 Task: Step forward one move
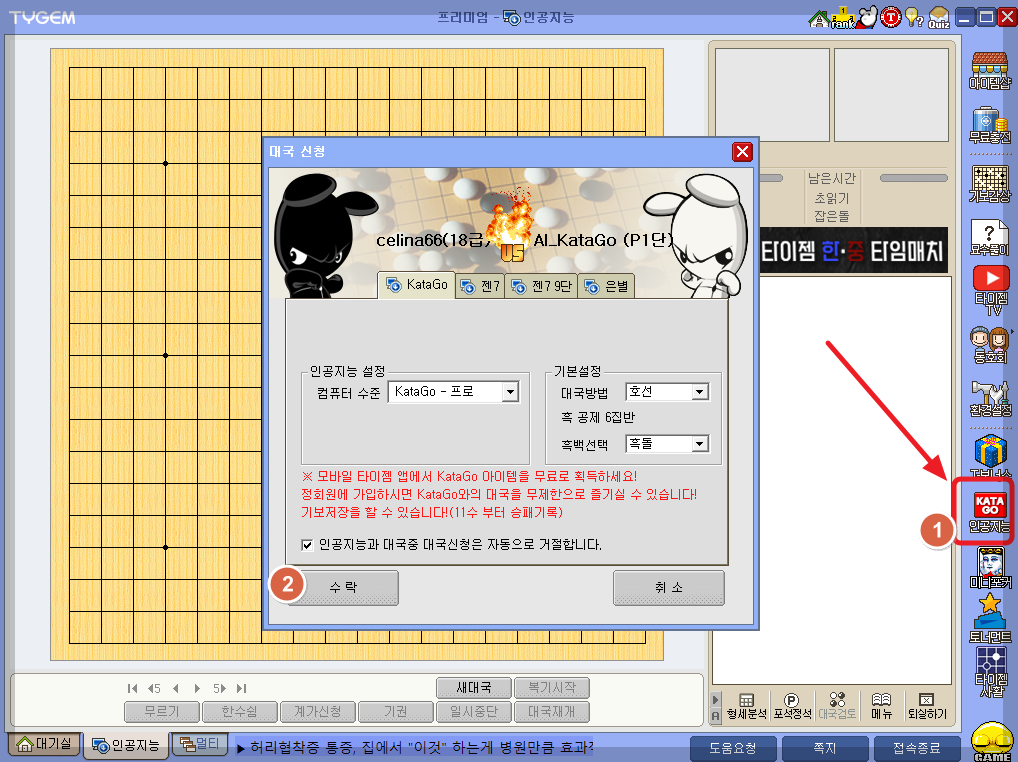197,688
